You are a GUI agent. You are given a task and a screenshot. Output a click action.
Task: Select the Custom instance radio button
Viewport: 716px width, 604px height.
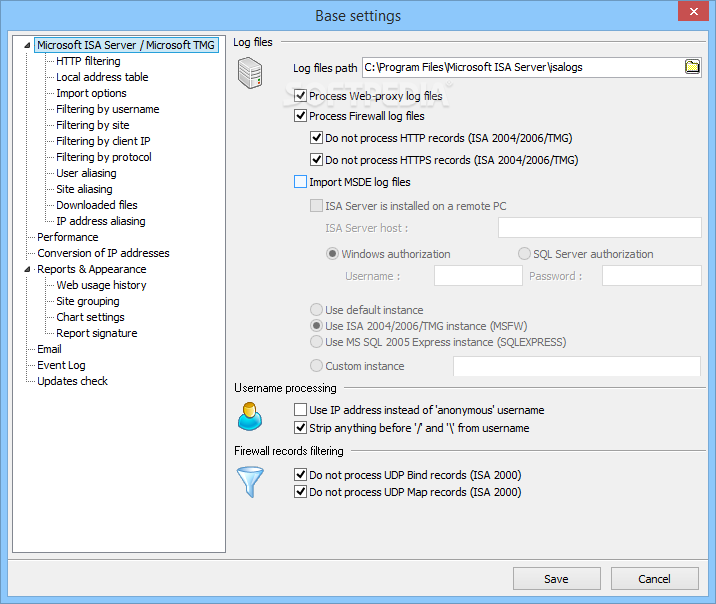tap(316, 366)
